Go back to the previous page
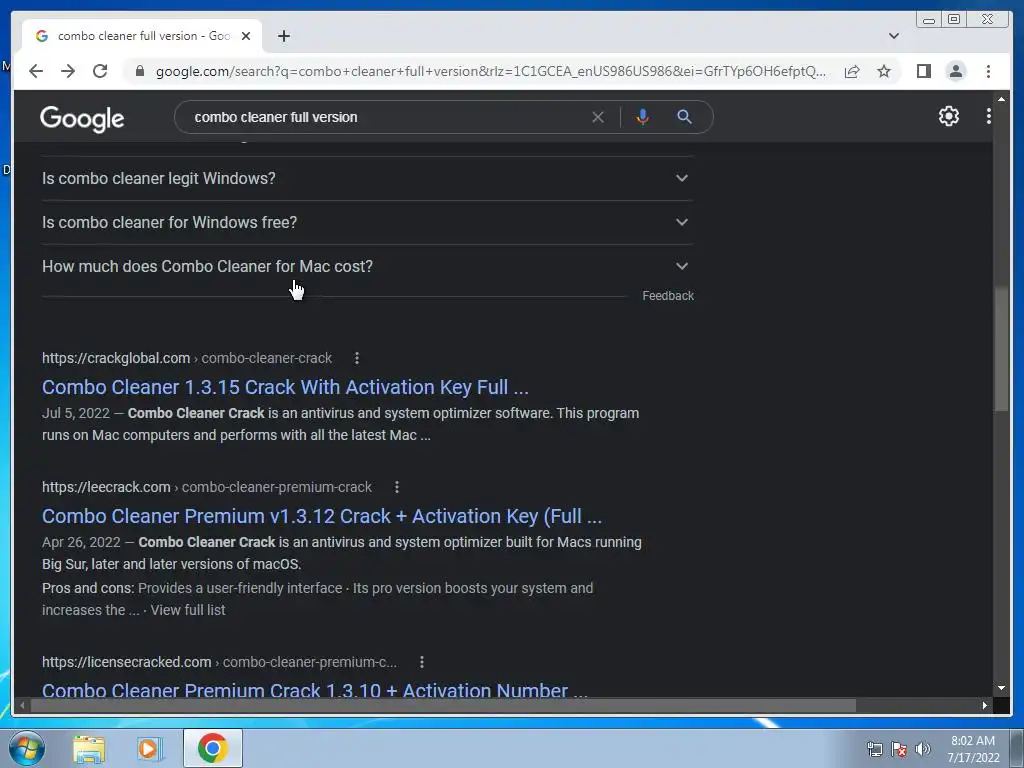 pos(36,71)
